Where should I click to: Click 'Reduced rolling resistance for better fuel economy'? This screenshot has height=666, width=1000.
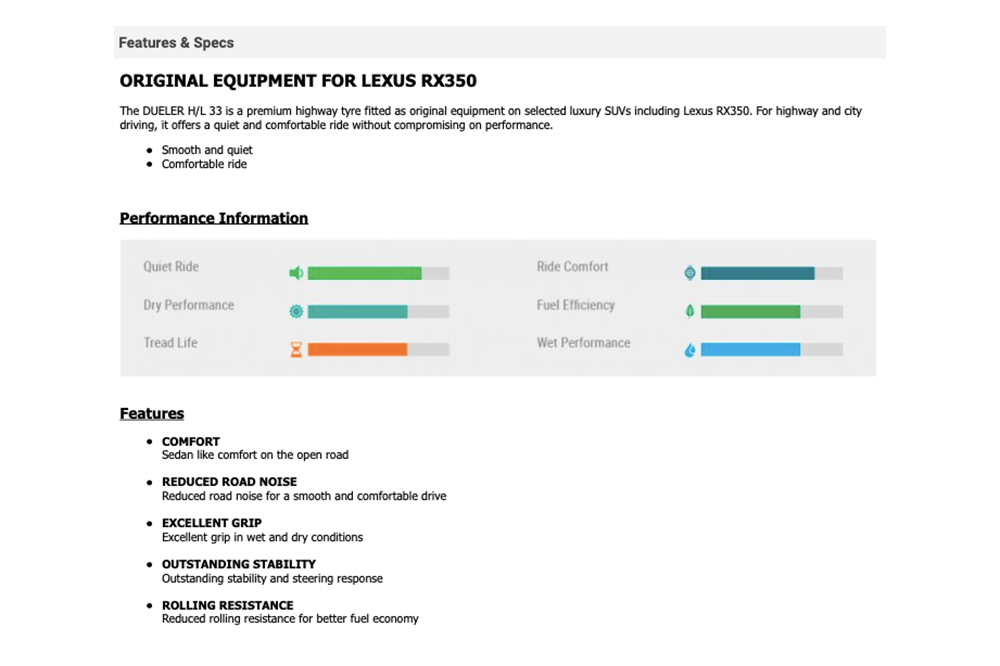pyautogui.click(x=290, y=619)
